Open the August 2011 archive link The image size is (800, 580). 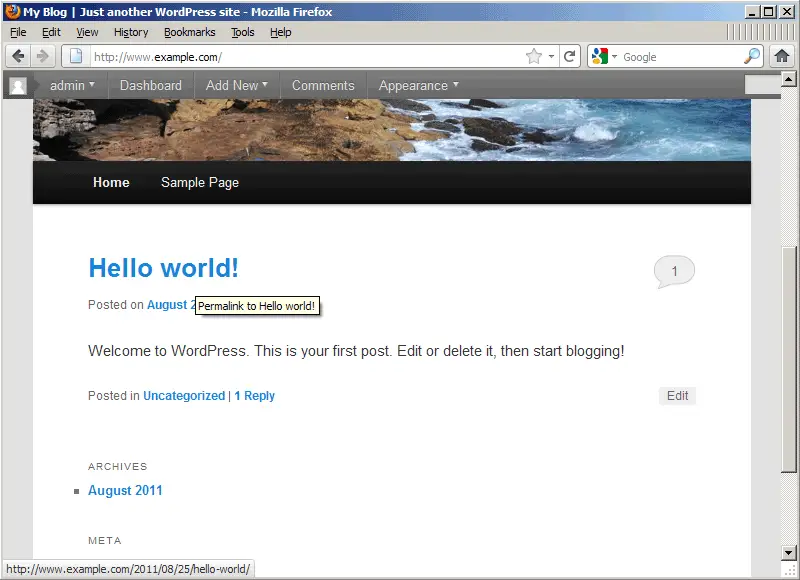[x=125, y=490]
